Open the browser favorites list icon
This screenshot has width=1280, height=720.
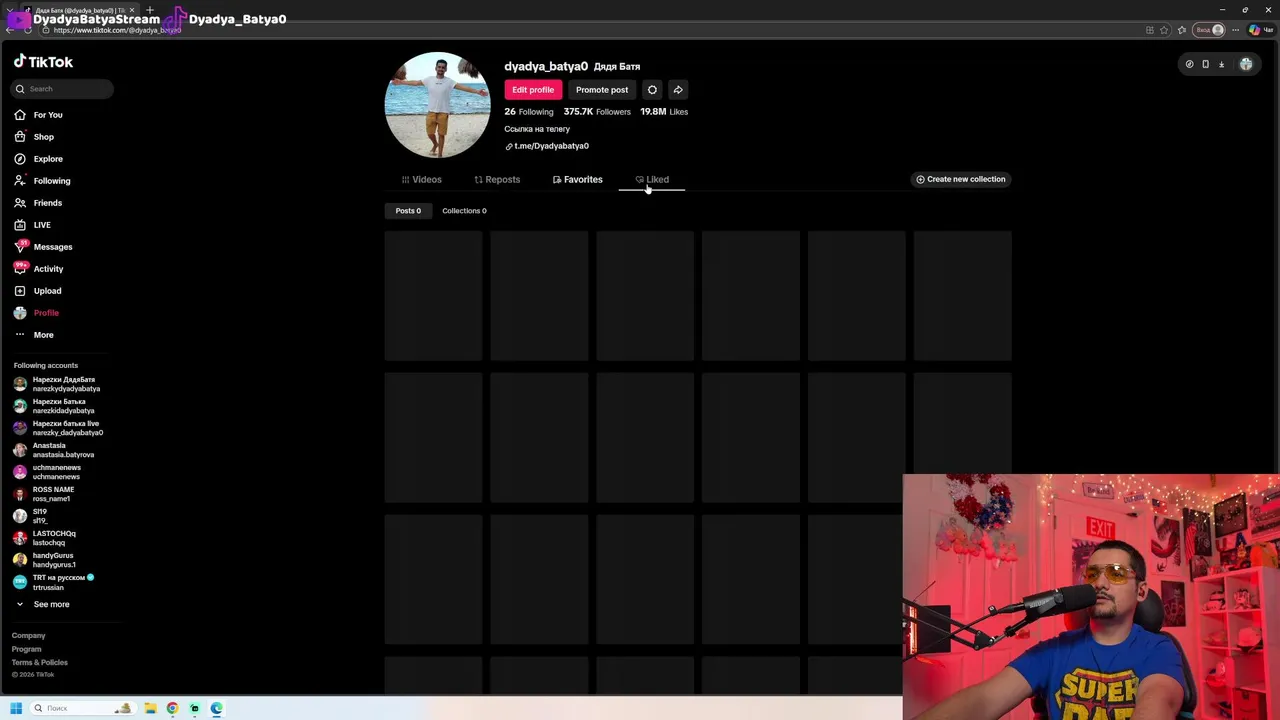pyautogui.click(x=1182, y=30)
